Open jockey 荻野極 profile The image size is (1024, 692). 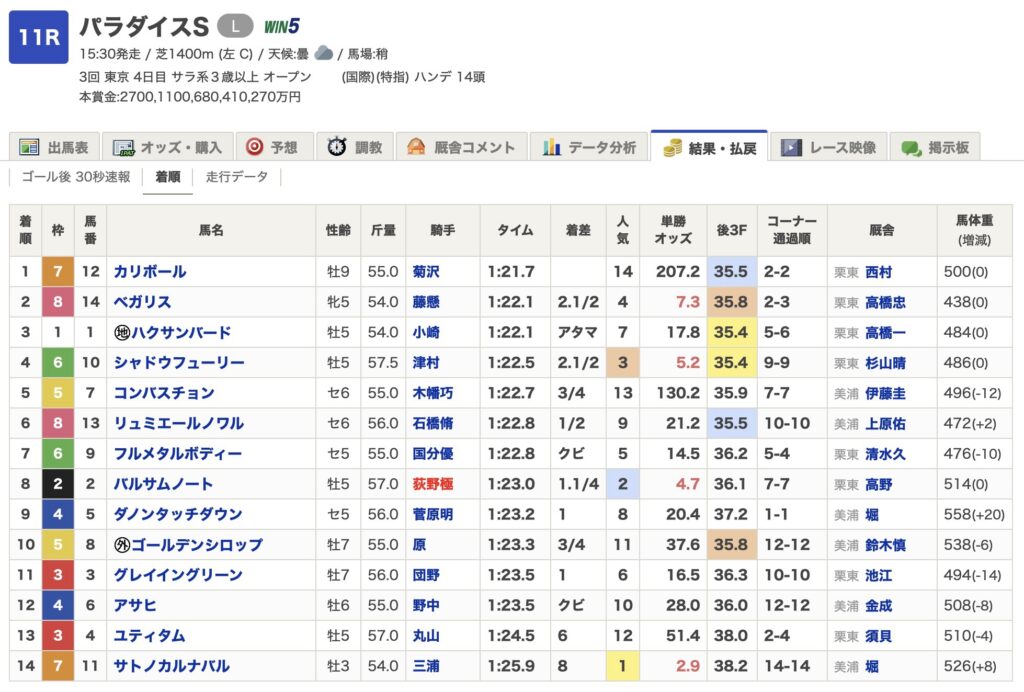coord(433,484)
